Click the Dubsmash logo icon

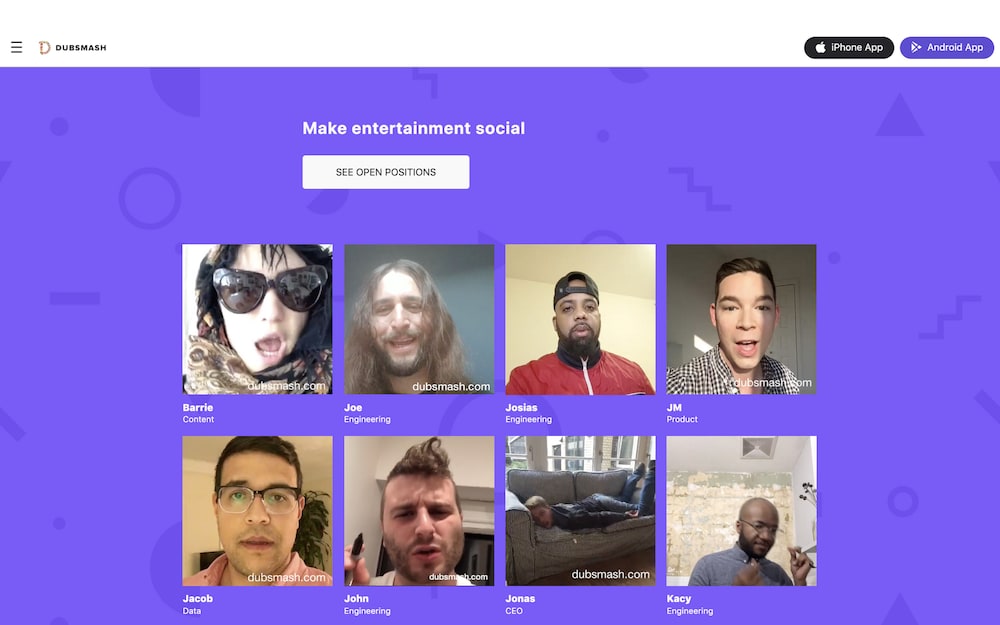[44, 48]
